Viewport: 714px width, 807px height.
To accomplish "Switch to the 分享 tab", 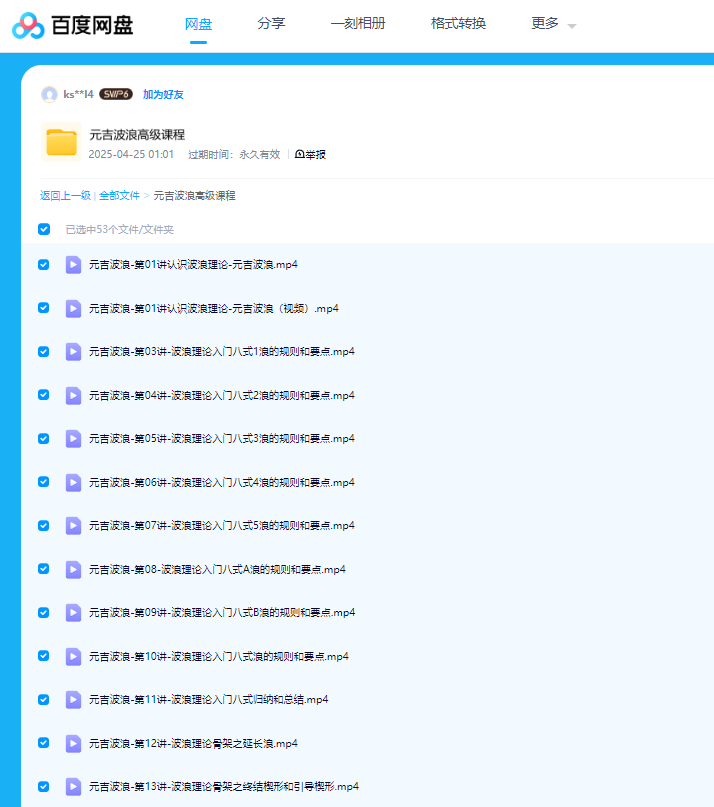I will point(270,24).
